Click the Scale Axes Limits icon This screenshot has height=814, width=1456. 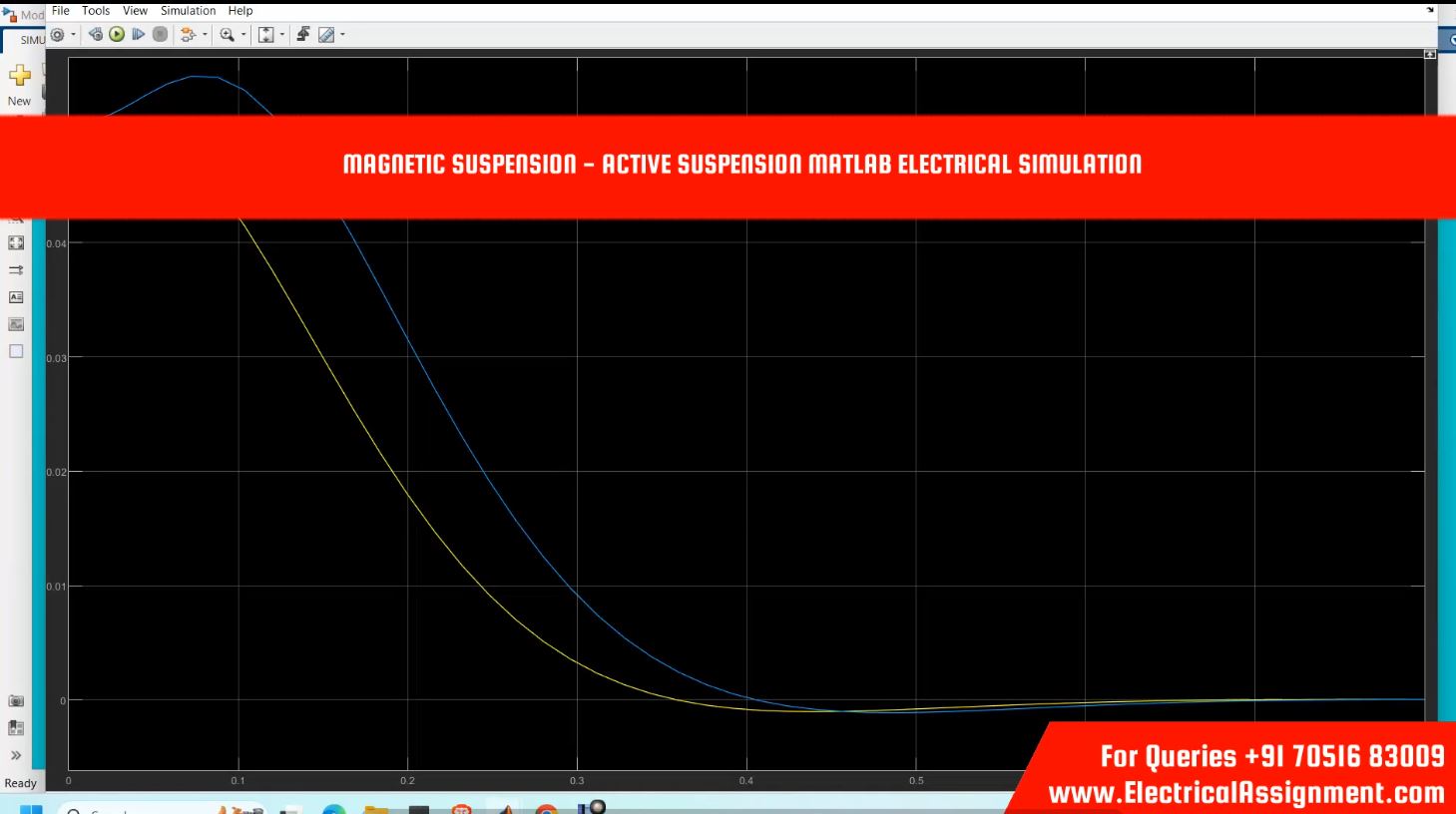click(x=265, y=35)
